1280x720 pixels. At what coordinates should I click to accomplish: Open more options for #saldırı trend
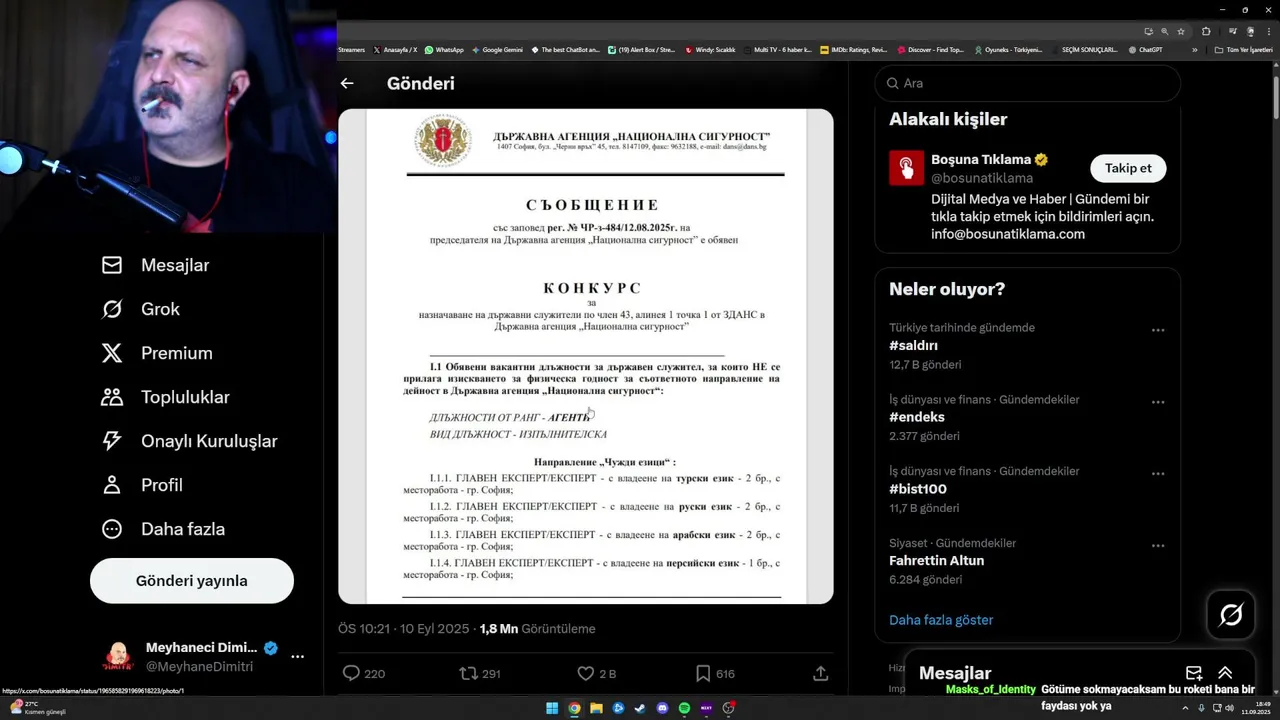(1157, 330)
